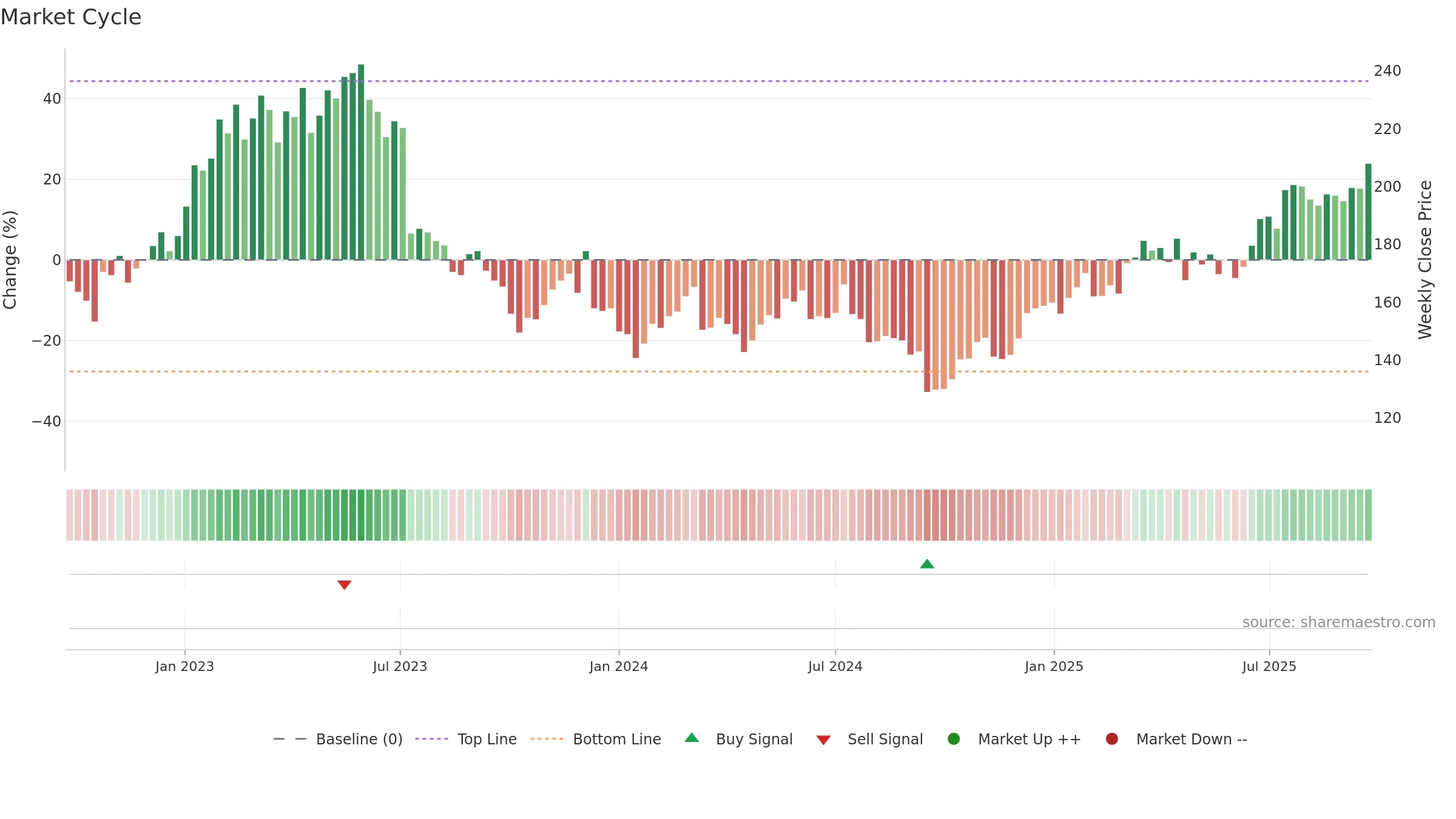
Task: Click the 120 tick on right axis
Action: 1387,417
